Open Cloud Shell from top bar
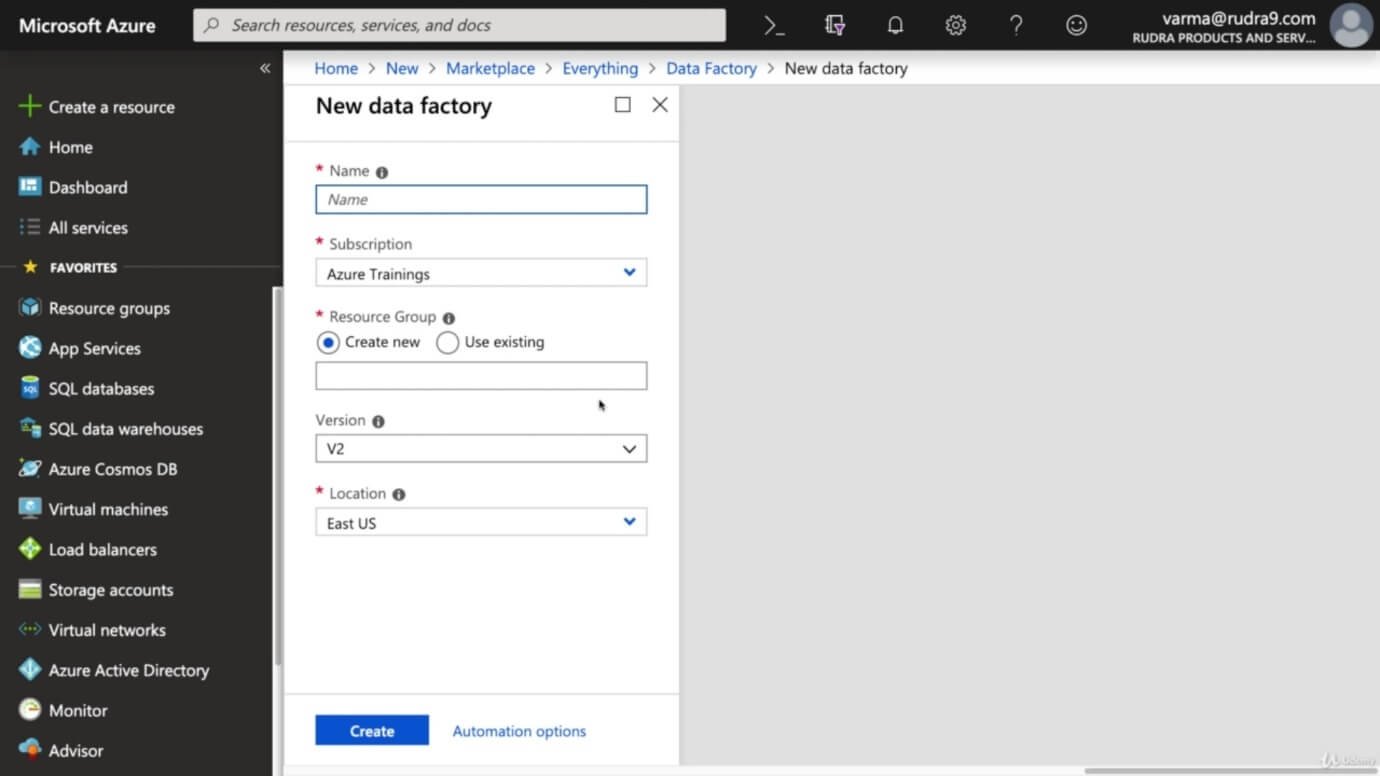 pyautogui.click(x=774, y=26)
